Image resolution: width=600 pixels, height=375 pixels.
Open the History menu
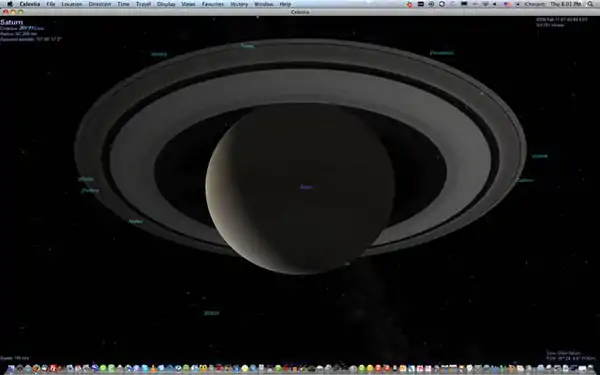click(239, 4)
